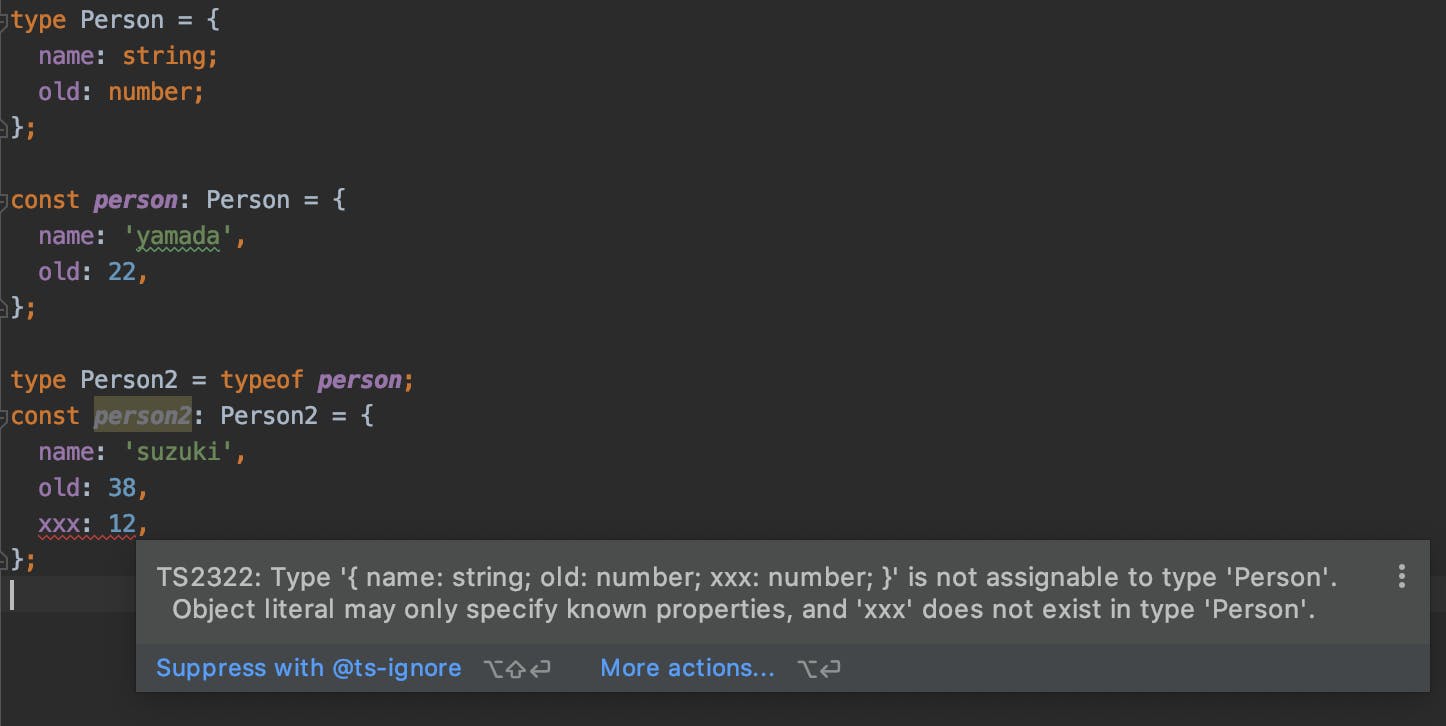Collapse the 'const person2' object fold marker

pyautogui.click(x=5, y=416)
